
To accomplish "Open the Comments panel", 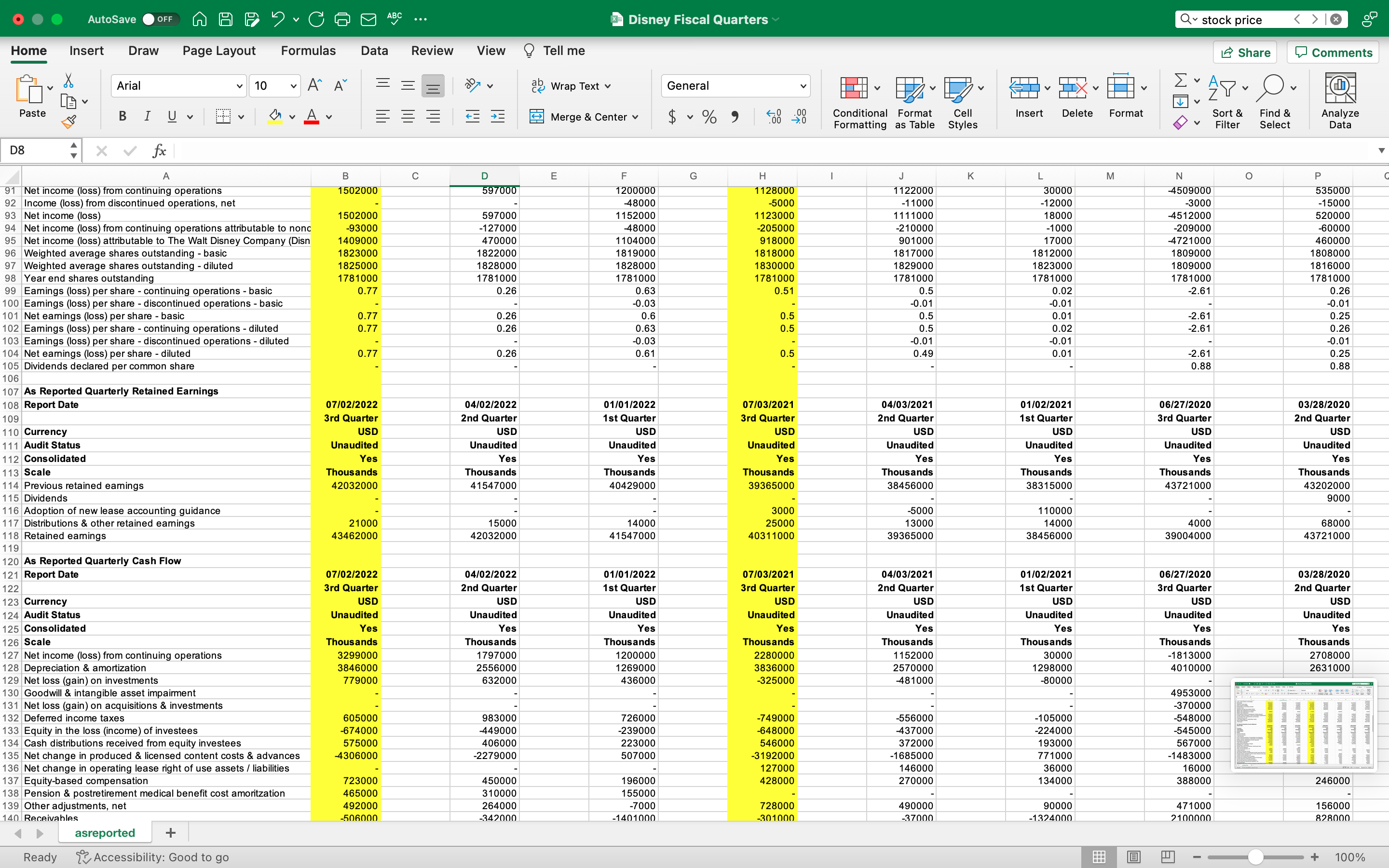I will click(x=1333, y=52).
